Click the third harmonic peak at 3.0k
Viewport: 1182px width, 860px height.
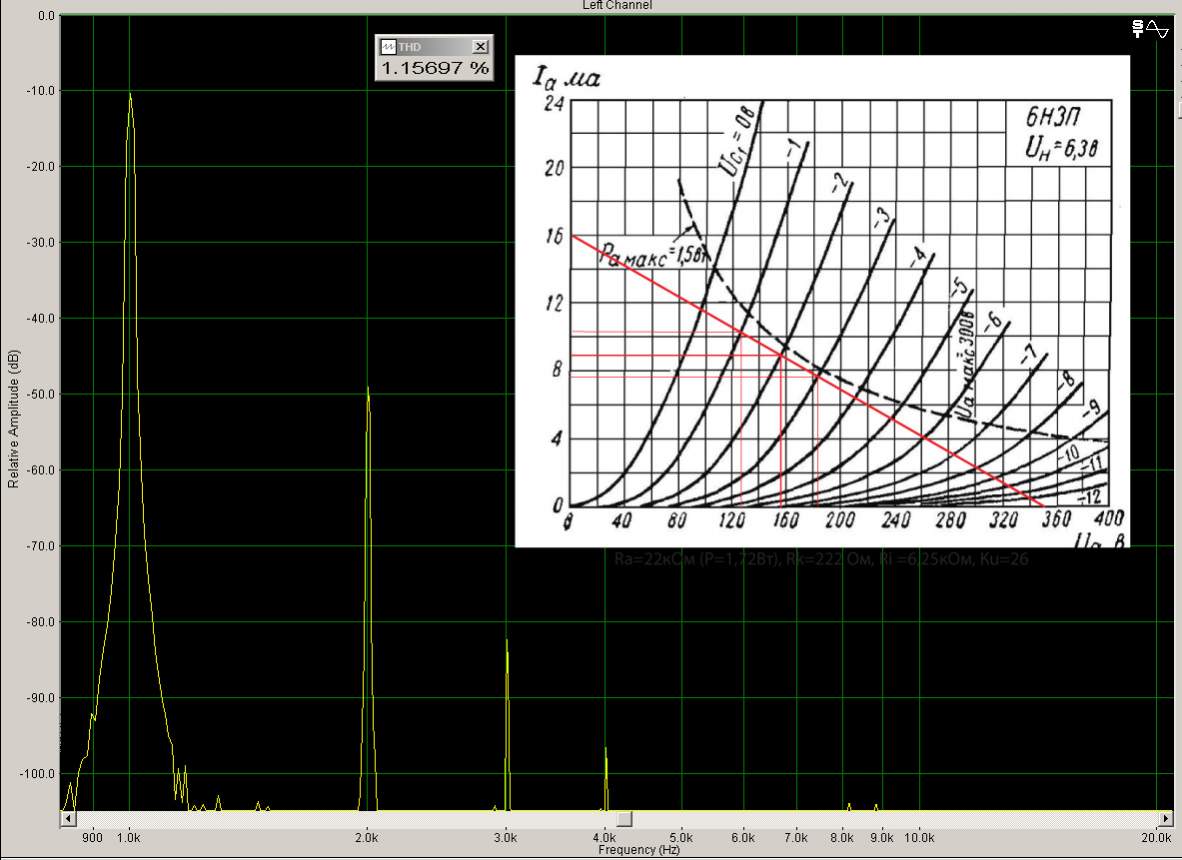coord(506,642)
